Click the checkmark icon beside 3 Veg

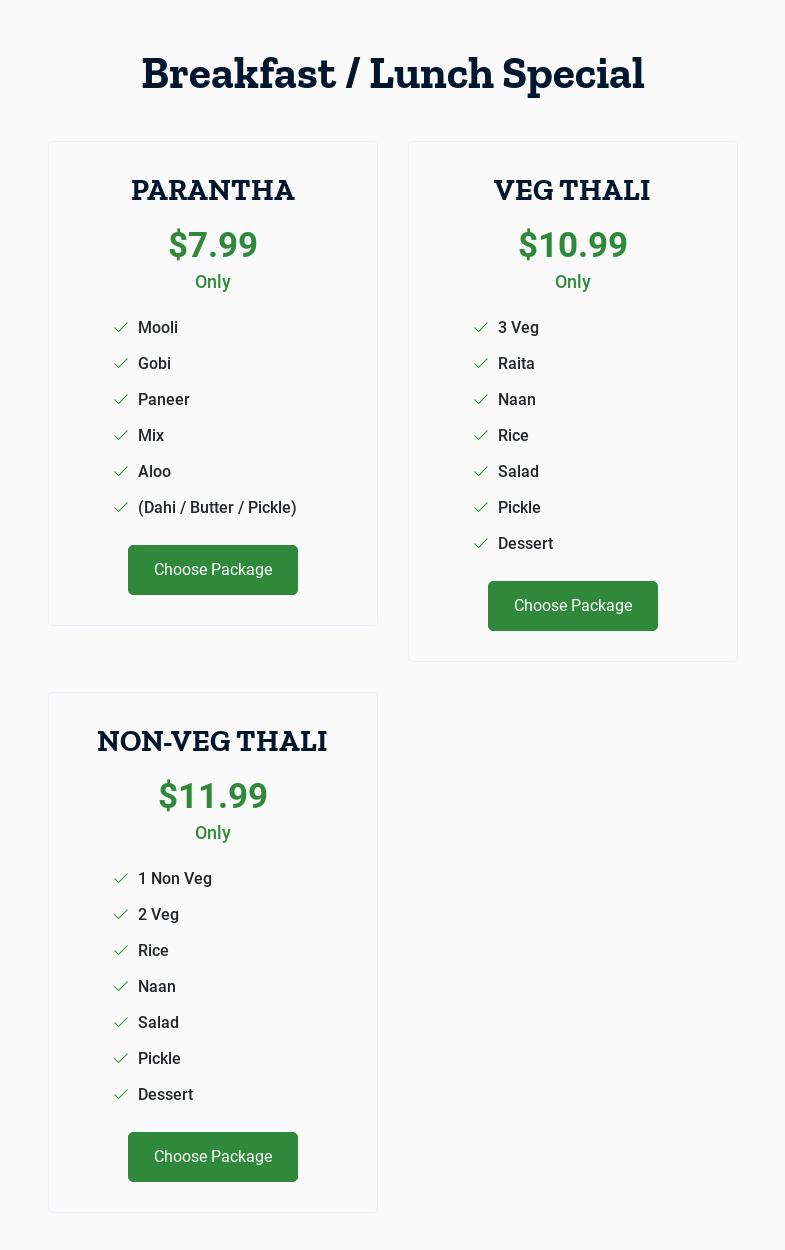(x=481, y=328)
